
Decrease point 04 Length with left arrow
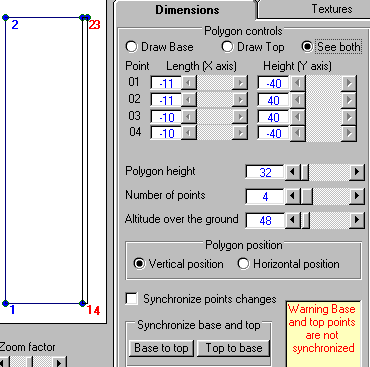click(189, 133)
